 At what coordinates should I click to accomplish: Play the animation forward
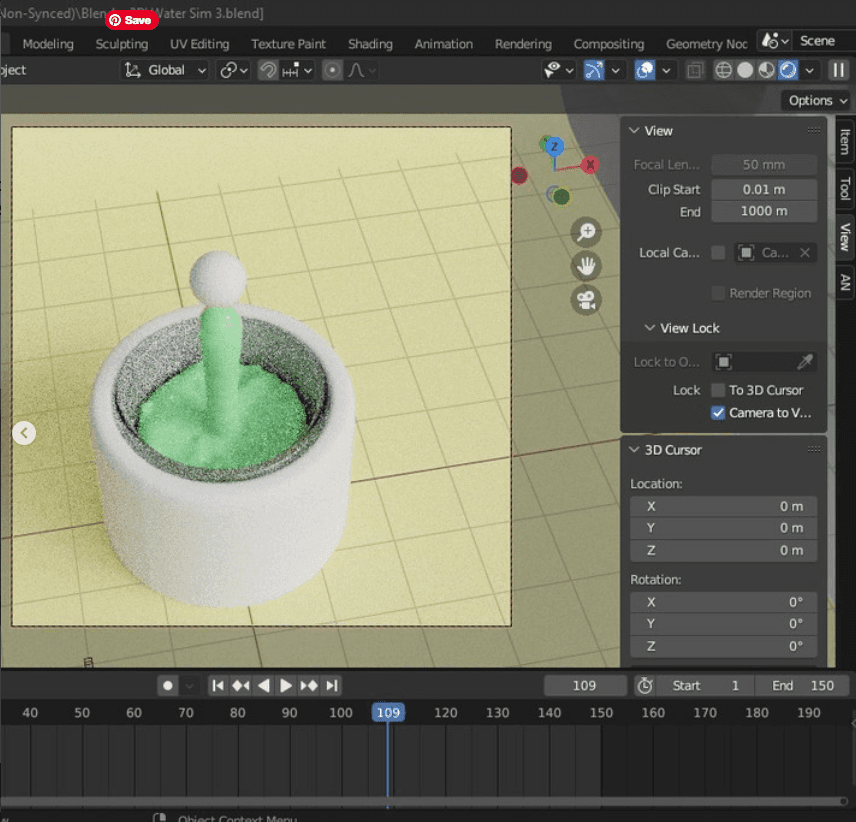click(286, 686)
